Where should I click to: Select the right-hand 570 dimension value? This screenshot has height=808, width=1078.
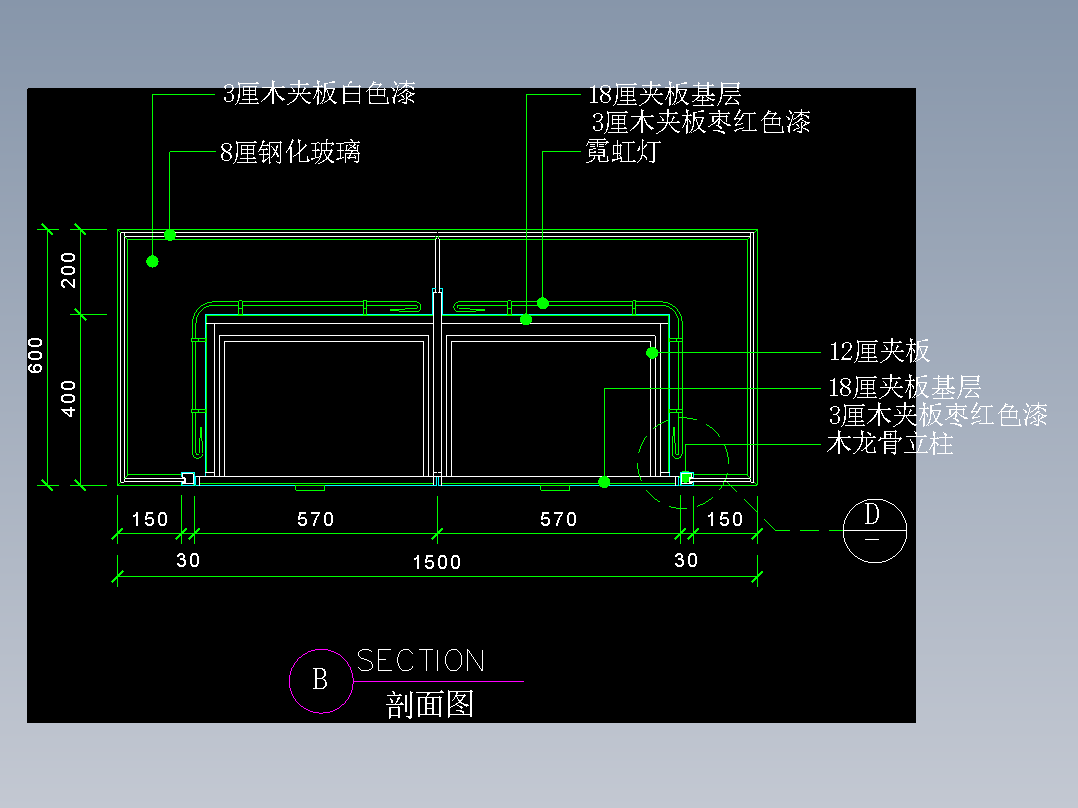tap(558, 519)
